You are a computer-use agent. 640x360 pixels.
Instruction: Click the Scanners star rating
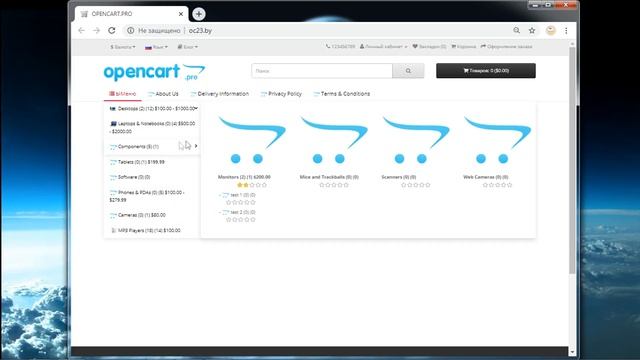[x=416, y=185]
